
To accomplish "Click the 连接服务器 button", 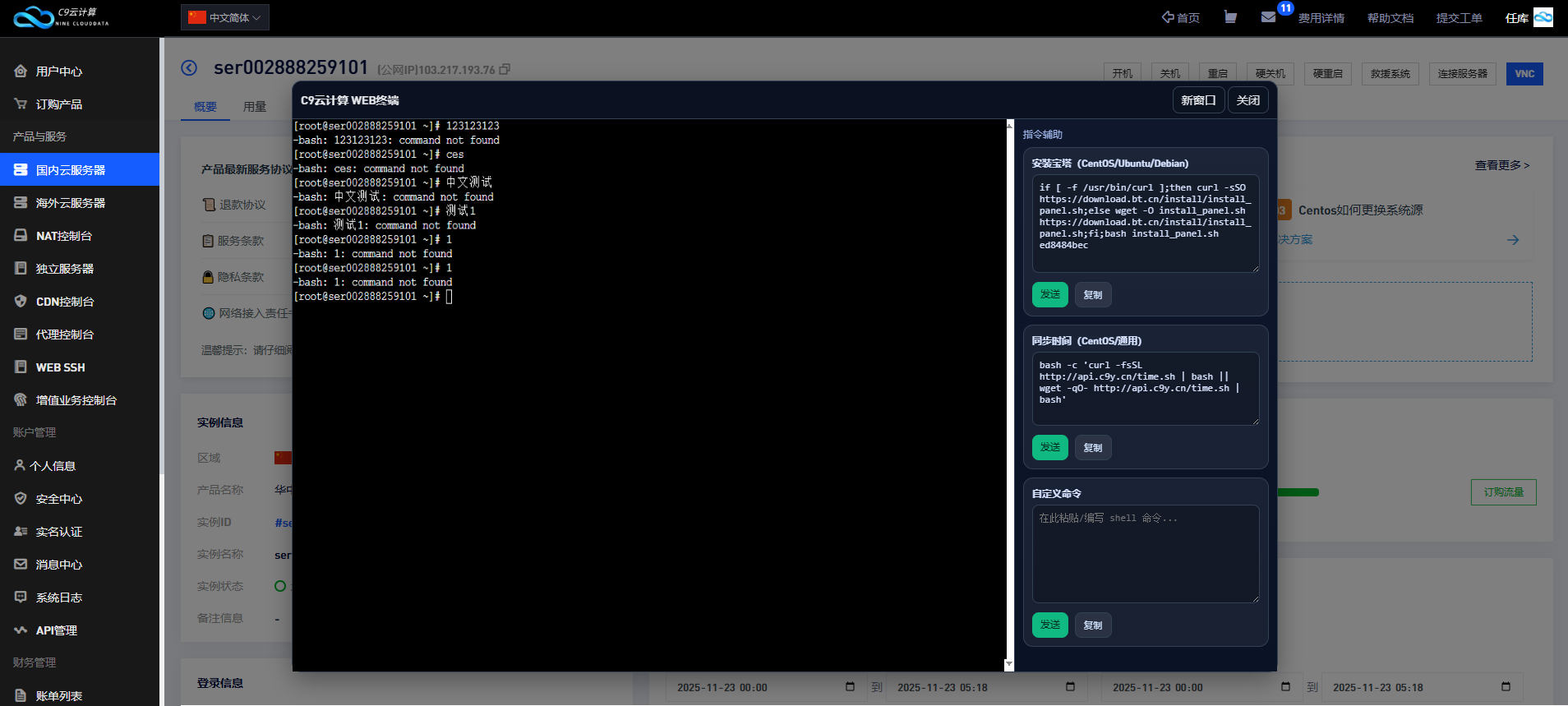I will [1463, 74].
